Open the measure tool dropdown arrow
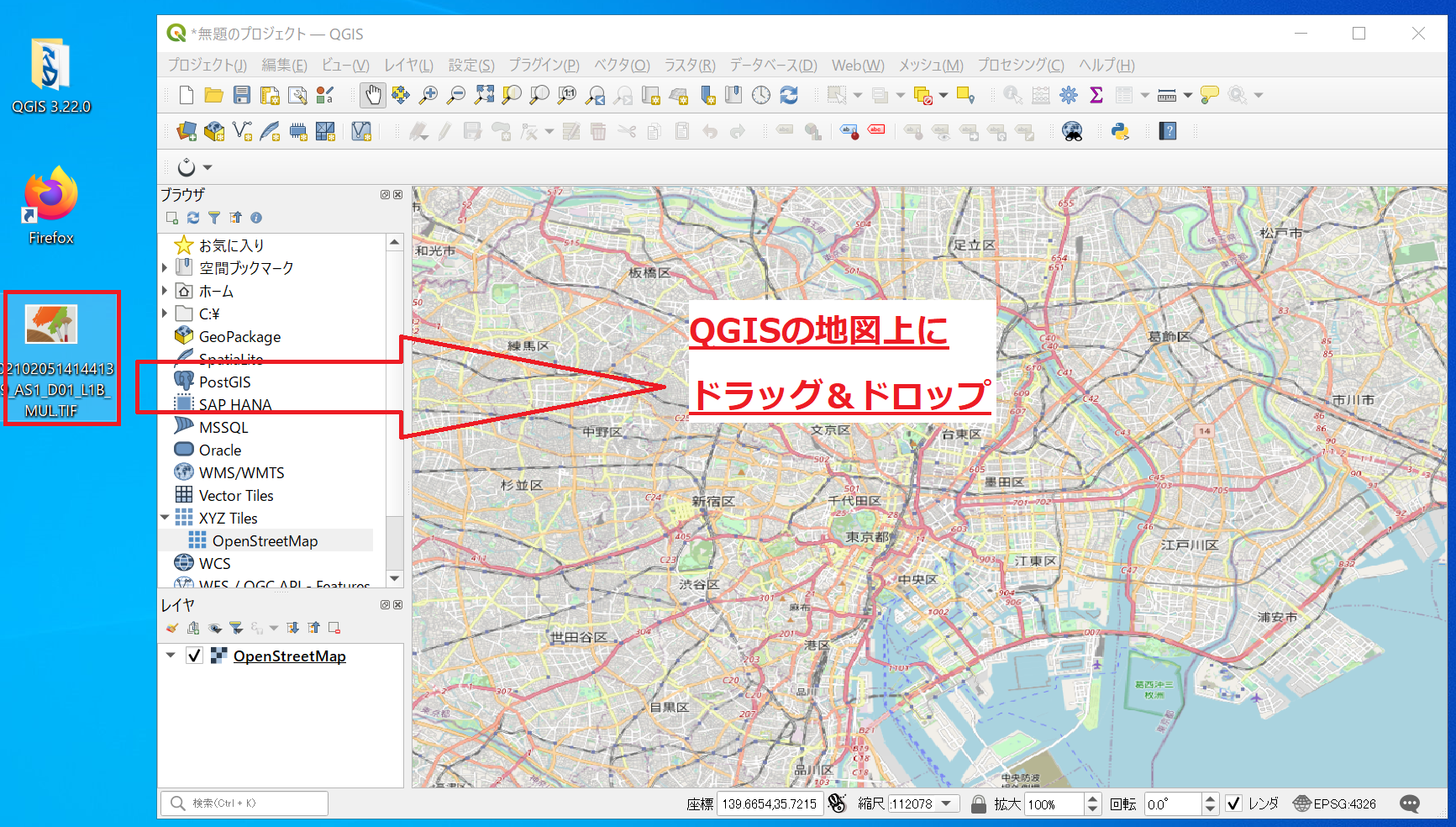Image resolution: width=1456 pixels, height=827 pixels. pos(1187,95)
